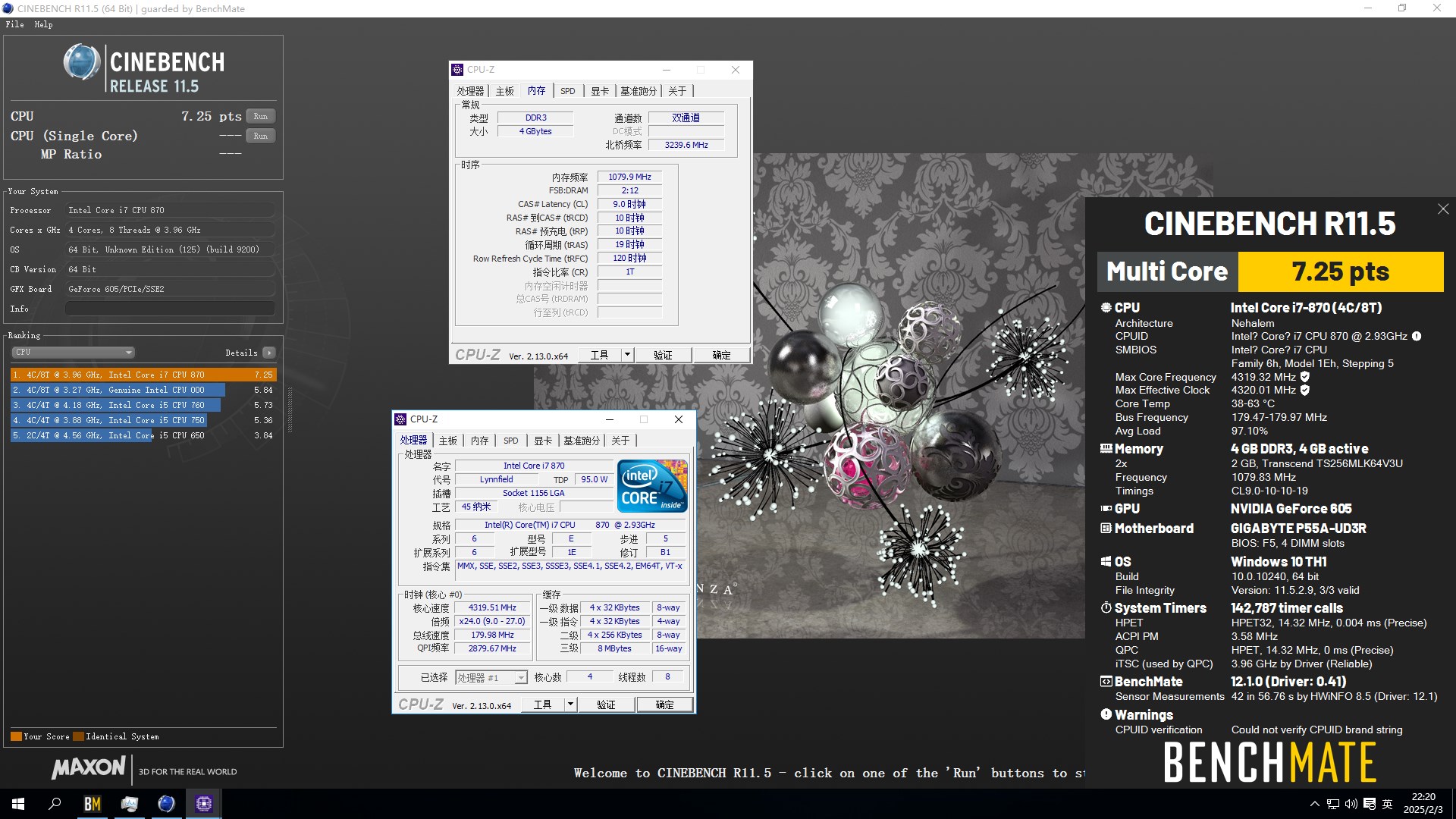Click the title bar icon of the memory CPU-Z window
Viewport: 1456px width, 819px height.
[x=457, y=70]
